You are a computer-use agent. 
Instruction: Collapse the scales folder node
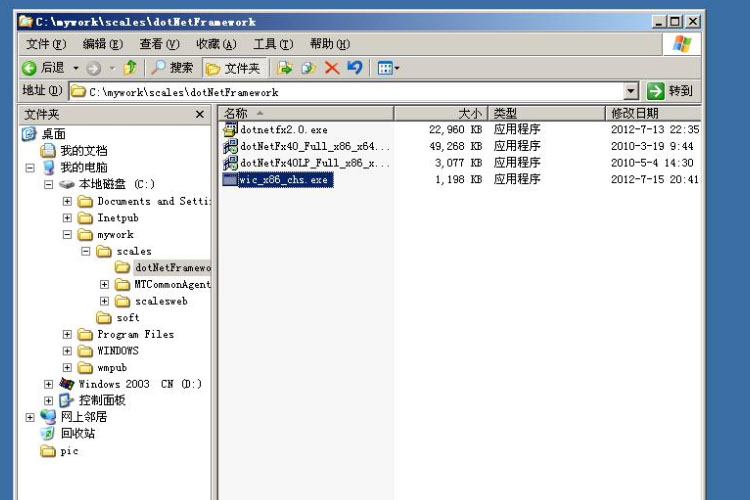point(86,251)
